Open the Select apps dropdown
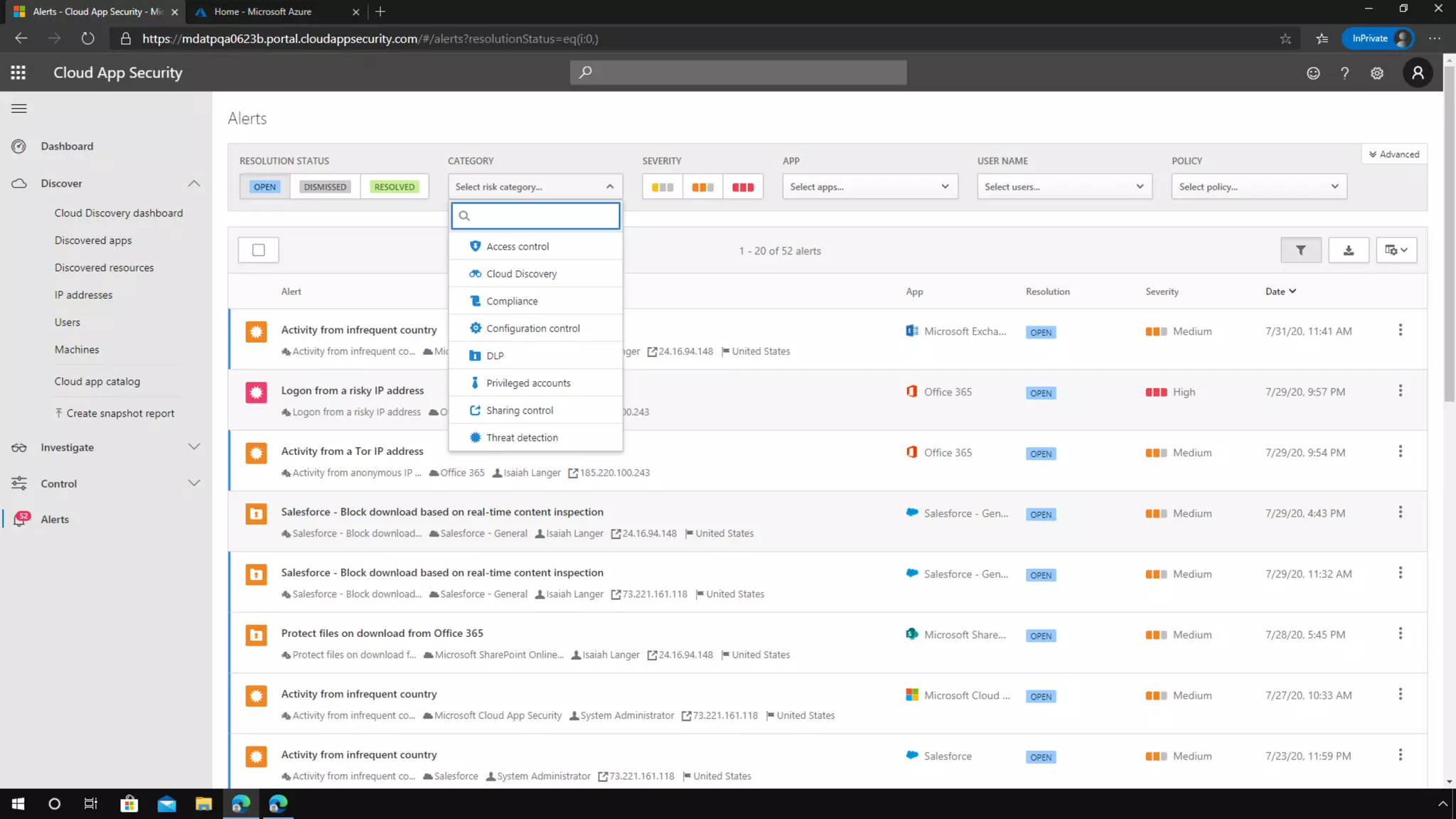 coord(869,187)
